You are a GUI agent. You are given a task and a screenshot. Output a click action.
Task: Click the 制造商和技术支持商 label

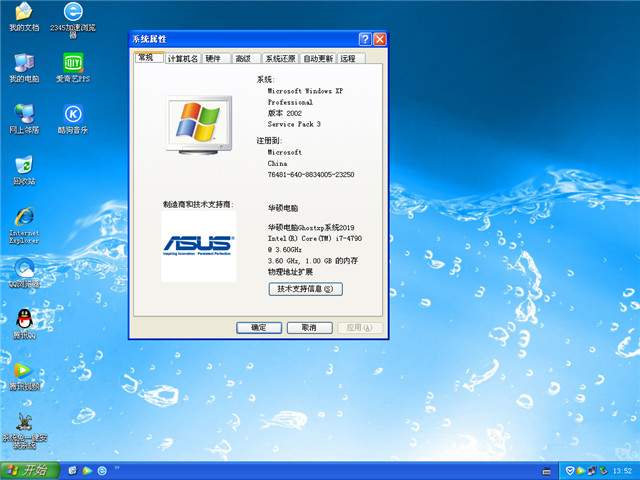[198, 204]
